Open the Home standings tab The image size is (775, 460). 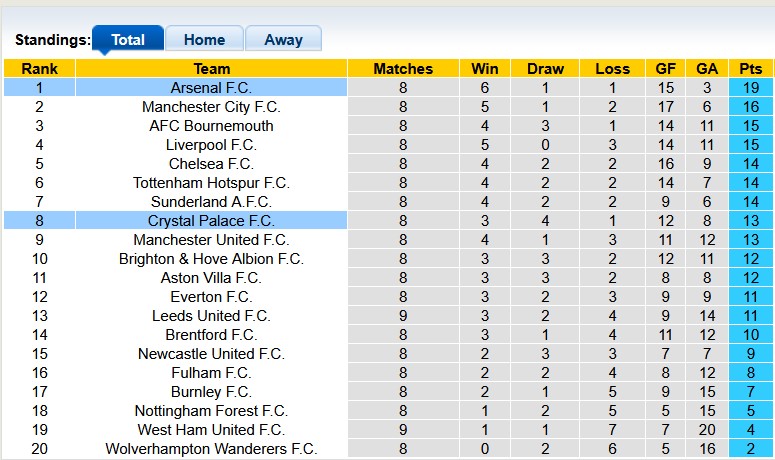tap(204, 40)
